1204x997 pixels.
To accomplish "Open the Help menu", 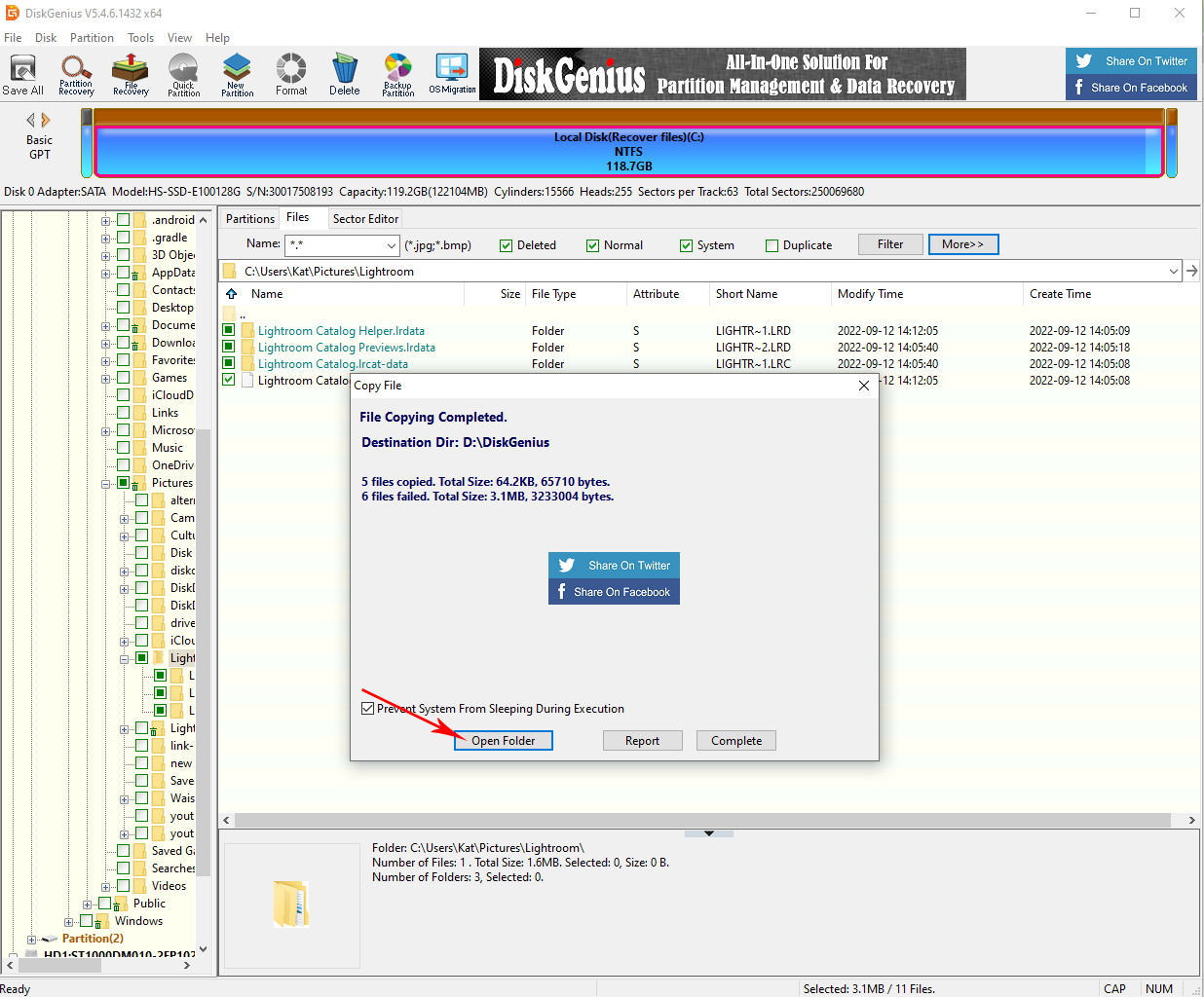I will point(217,38).
